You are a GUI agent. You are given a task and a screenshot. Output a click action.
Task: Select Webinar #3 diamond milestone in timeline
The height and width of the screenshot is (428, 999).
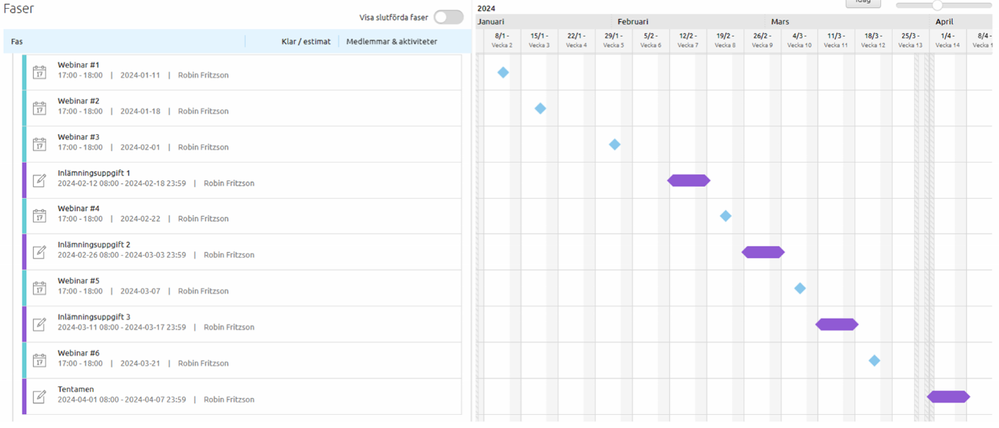point(614,145)
